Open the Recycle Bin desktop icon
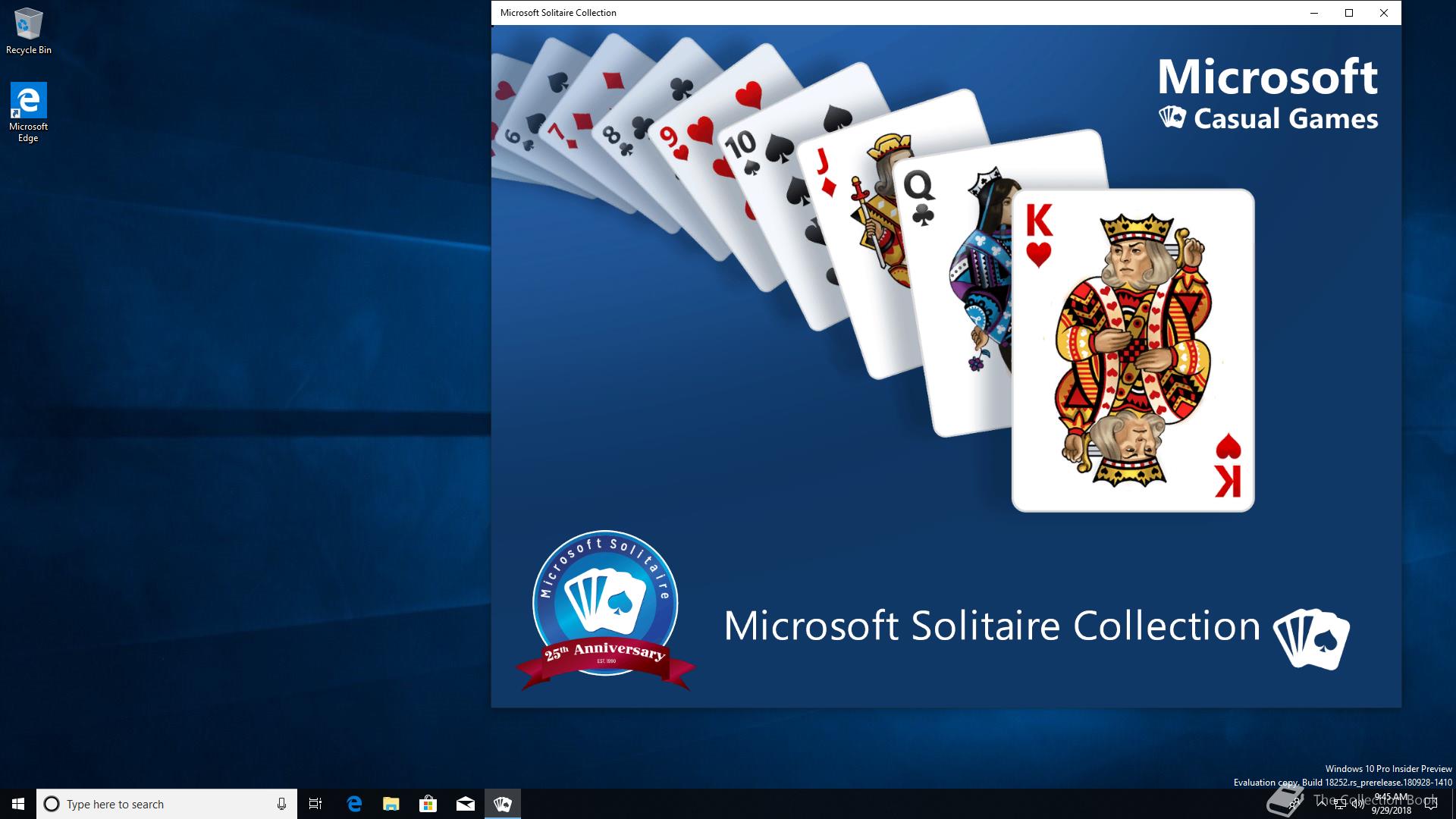The height and width of the screenshot is (819, 1456). (x=29, y=32)
